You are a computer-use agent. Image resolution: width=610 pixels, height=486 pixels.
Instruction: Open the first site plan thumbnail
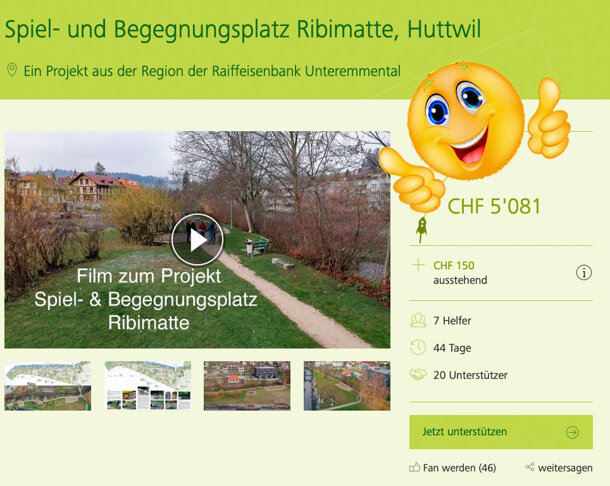[47, 386]
